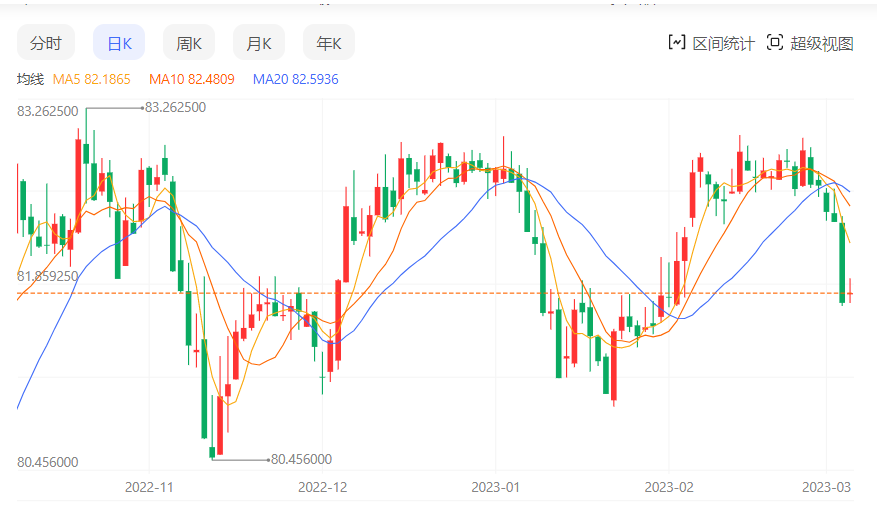Open 超级视图 via its text label

coord(822,43)
